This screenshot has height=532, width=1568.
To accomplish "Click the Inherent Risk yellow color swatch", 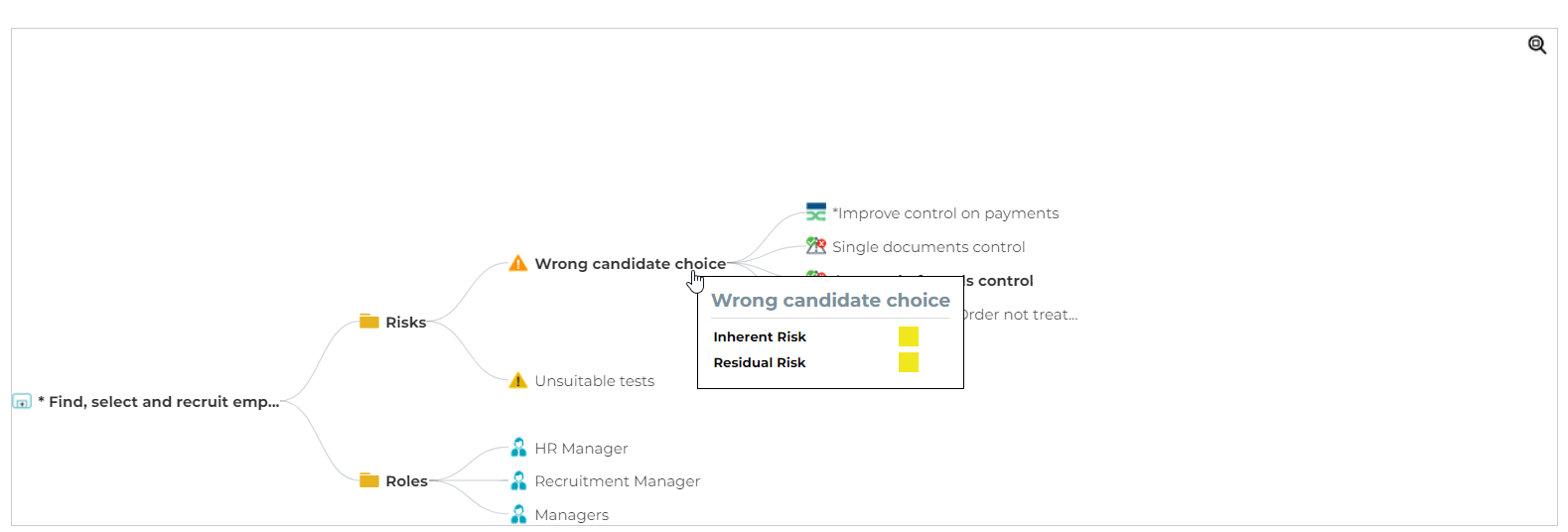I will point(909,336).
